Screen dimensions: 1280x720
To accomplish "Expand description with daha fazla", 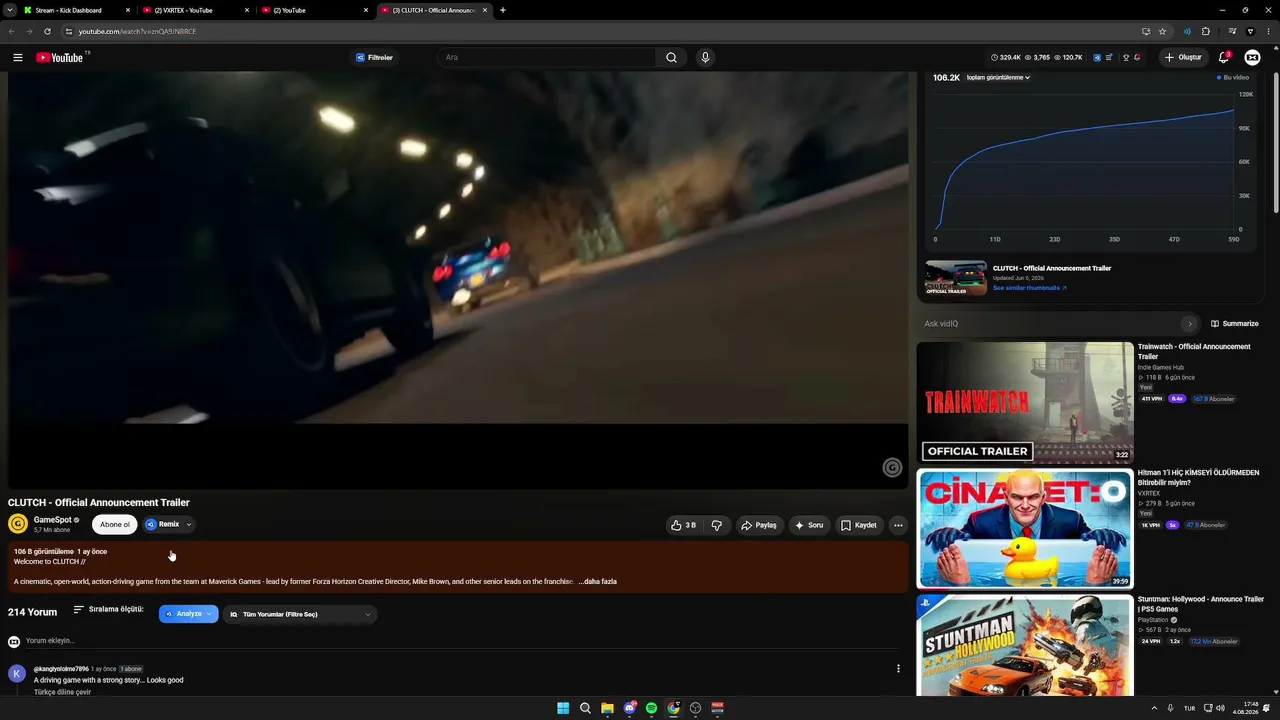I will pyautogui.click(x=597, y=581).
